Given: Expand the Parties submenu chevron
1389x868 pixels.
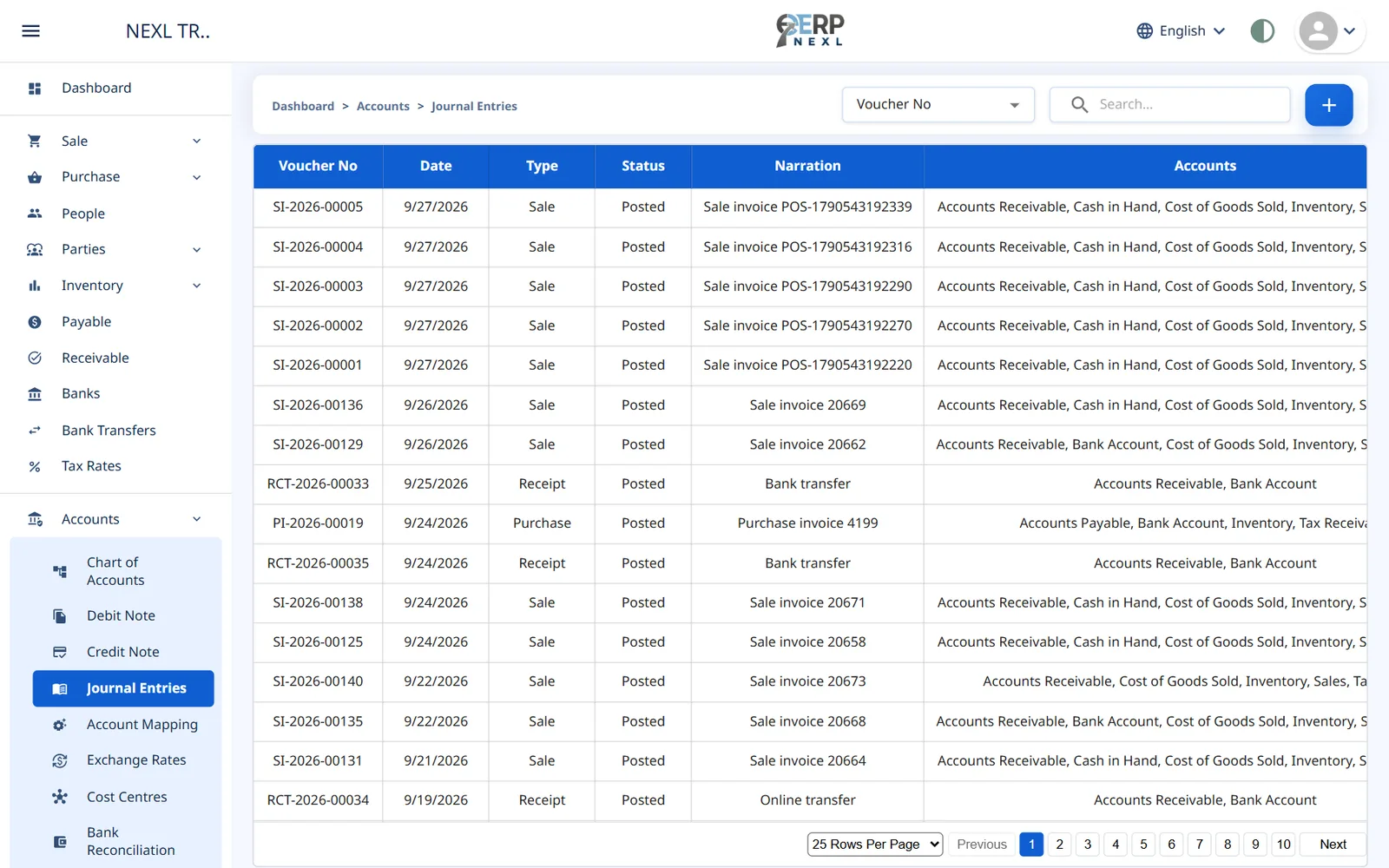Looking at the screenshot, I should [197, 250].
